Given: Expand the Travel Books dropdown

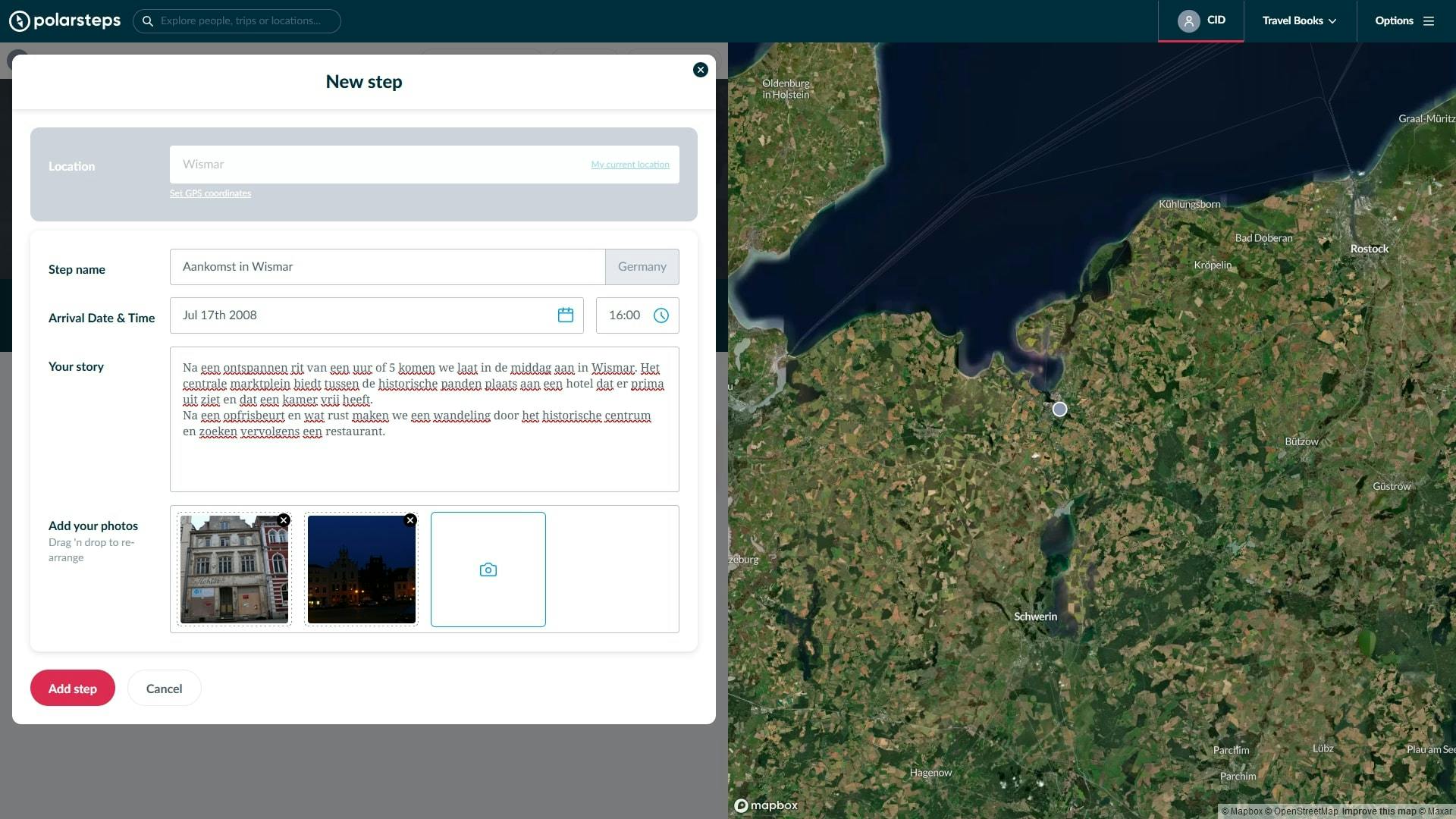Looking at the screenshot, I should [x=1299, y=21].
